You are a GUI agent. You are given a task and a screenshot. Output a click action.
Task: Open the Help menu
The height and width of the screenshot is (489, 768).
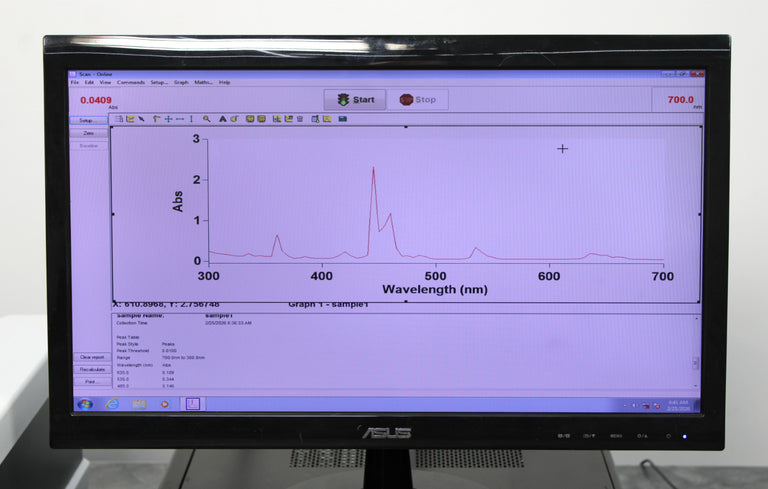click(x=224, y=82)
